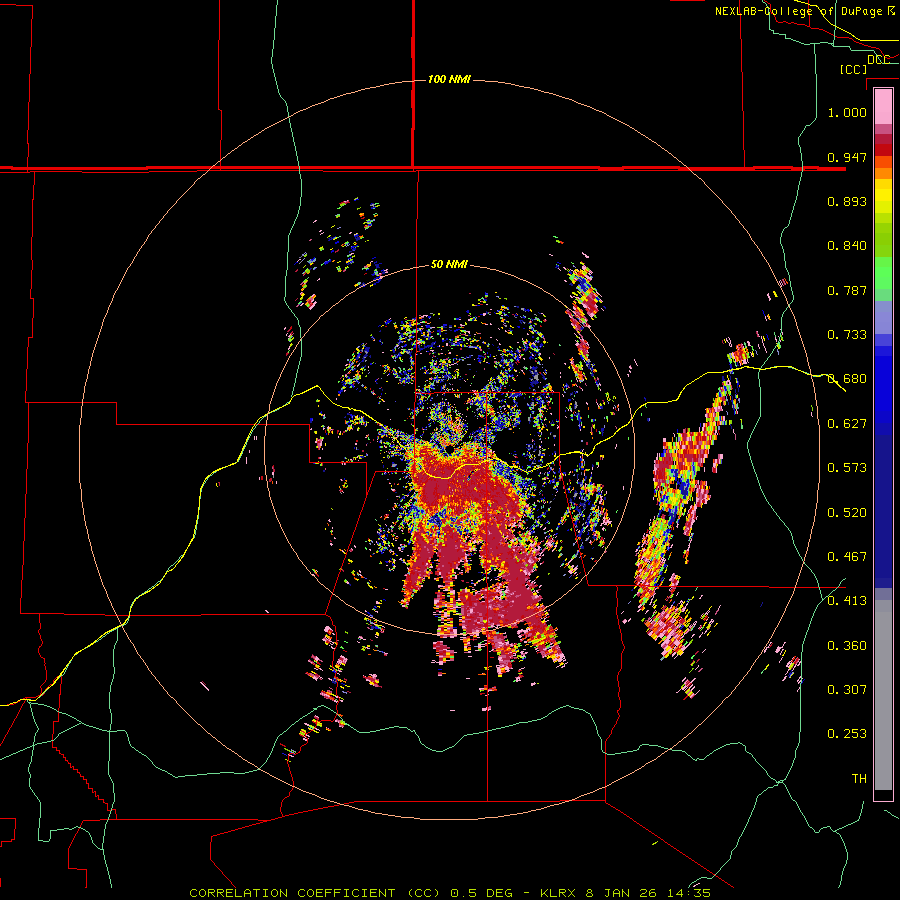Click the 0.307 legend value
900x900 pixels.
click(x=847, y=689)
